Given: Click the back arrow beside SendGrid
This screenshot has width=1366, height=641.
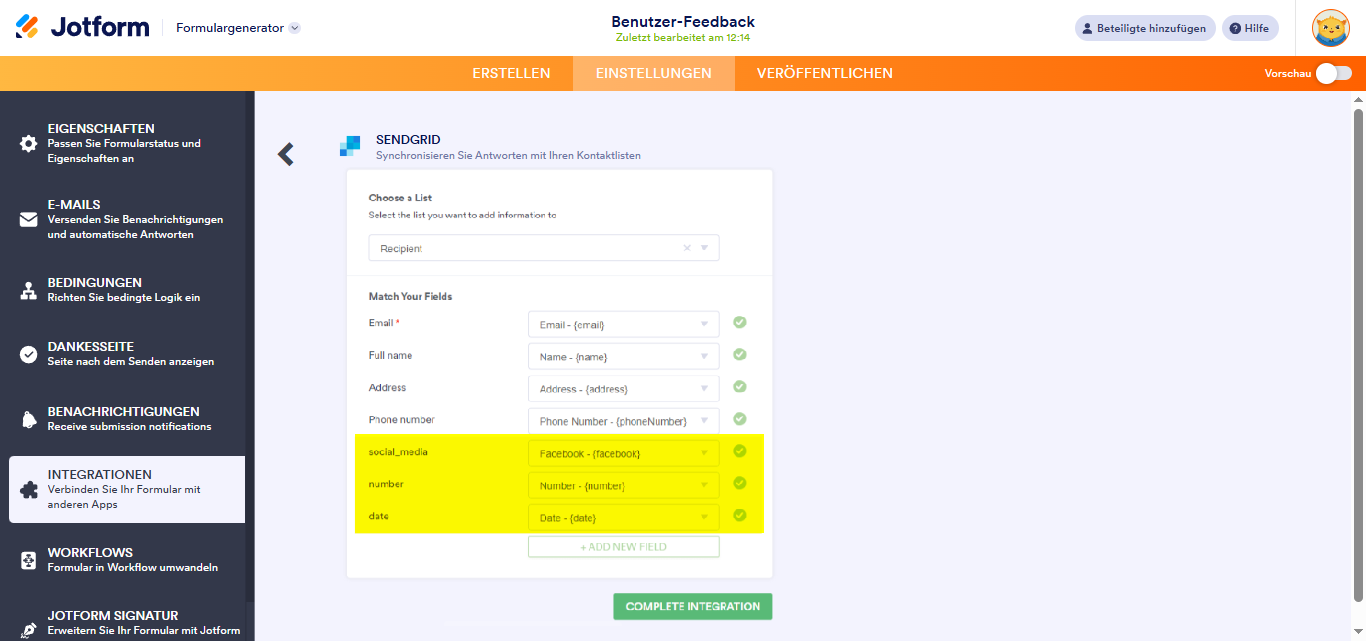Looking at the screenshot, I should click(286, 154).
